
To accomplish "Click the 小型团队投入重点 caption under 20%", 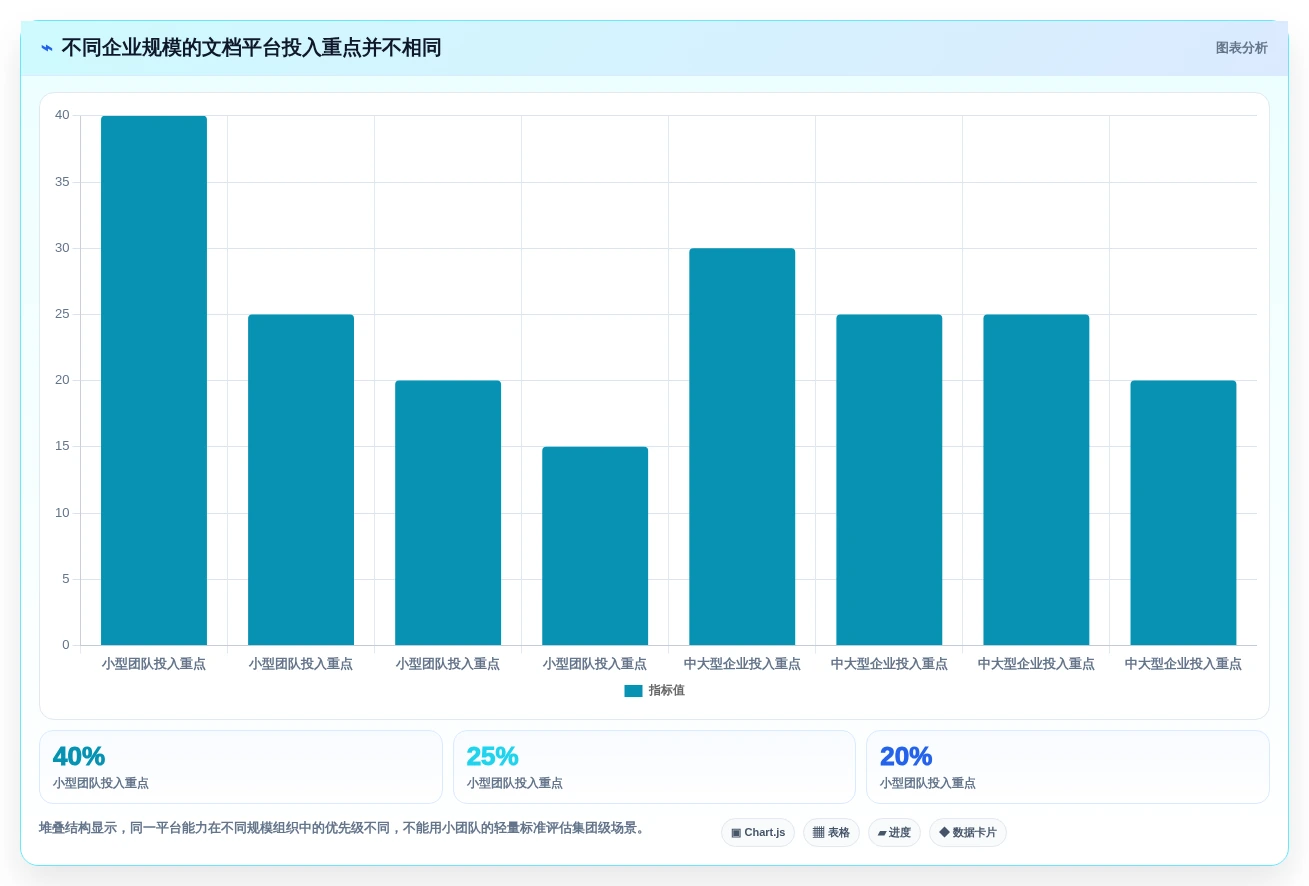I will (x=928, y=784).
